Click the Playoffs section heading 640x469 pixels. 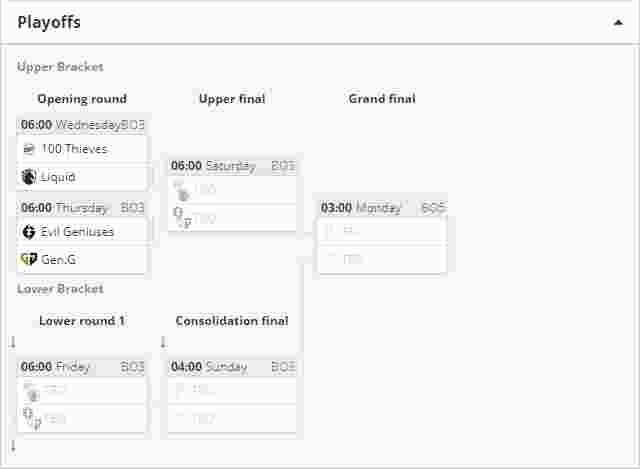coord(49,22)
